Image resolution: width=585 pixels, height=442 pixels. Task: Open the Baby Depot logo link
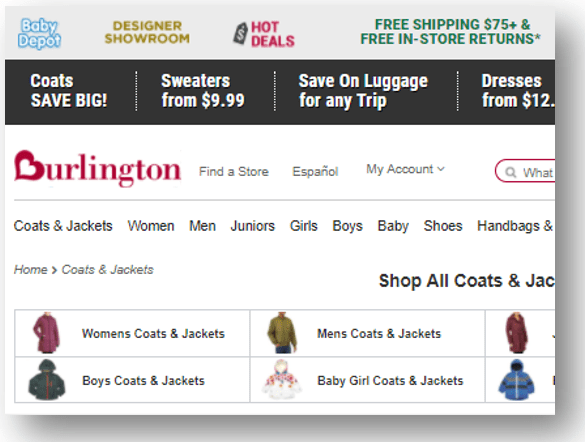point(39,33)
